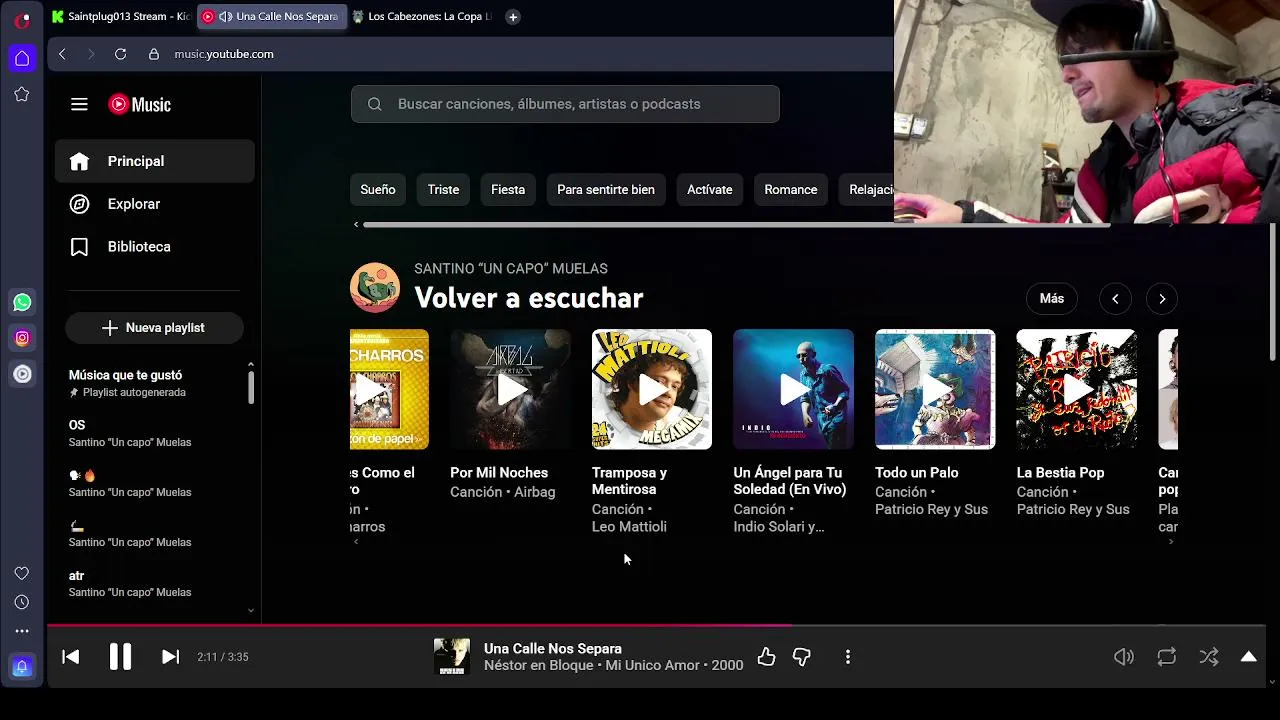Viewport: 1280px width, 720px height.
Task: Switch to the Los Cabezones tab
Action: (x=422, y=17)
